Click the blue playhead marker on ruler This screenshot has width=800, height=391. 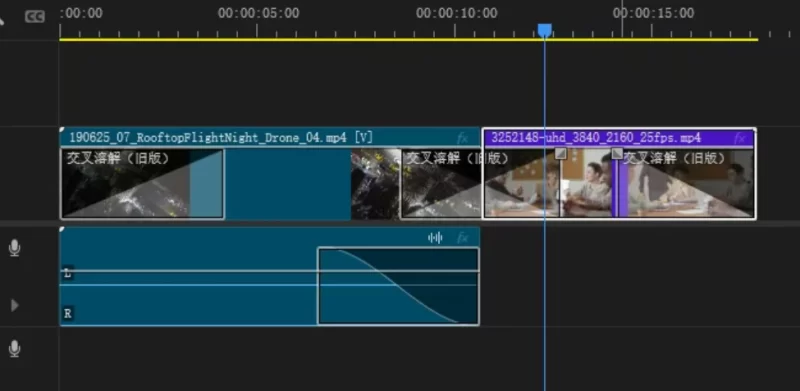(x=544, y=31)
